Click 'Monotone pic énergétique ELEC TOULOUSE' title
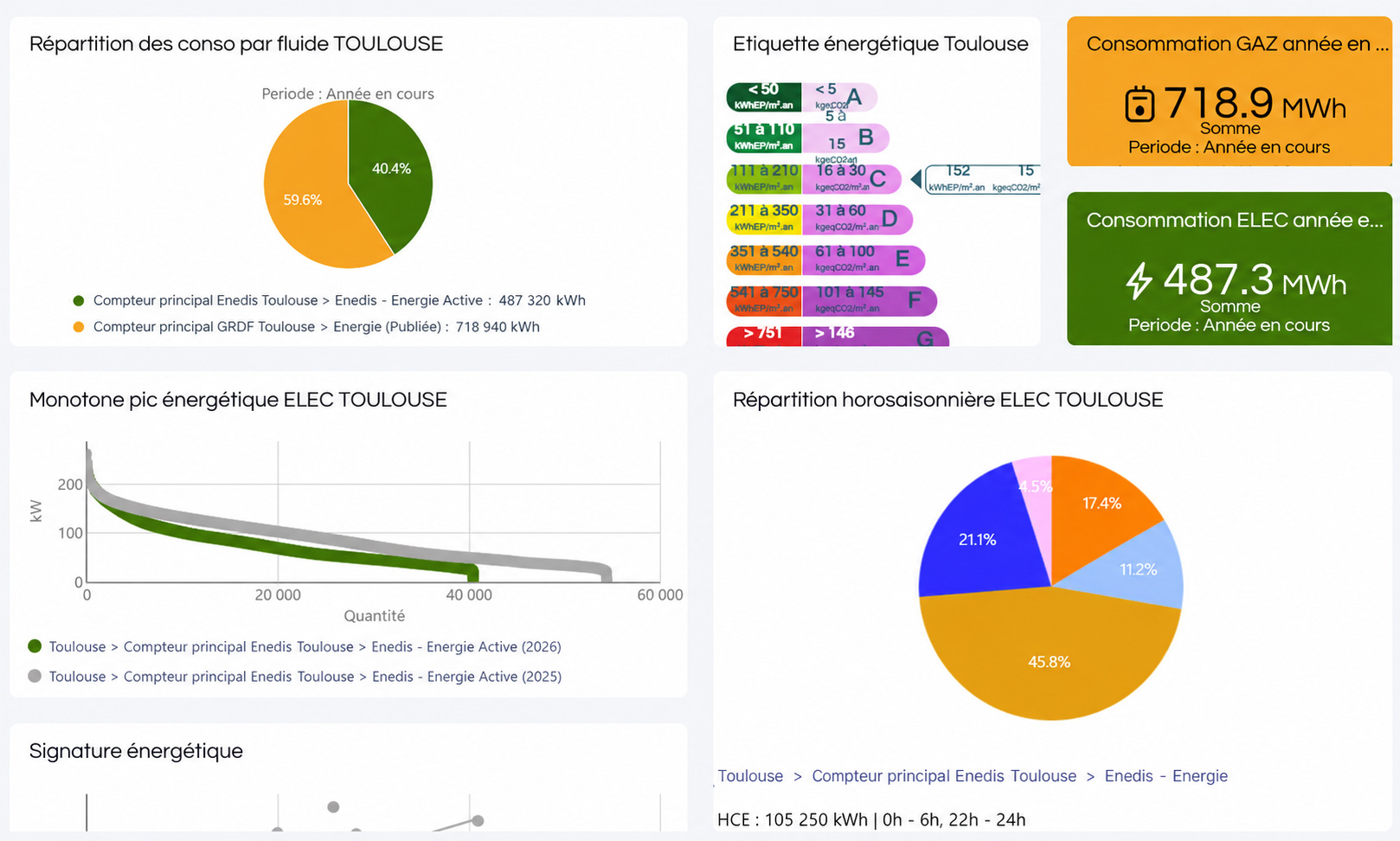Image resolution: width=1400 pixels, height=841 pixels. click(x=238, y=400)
